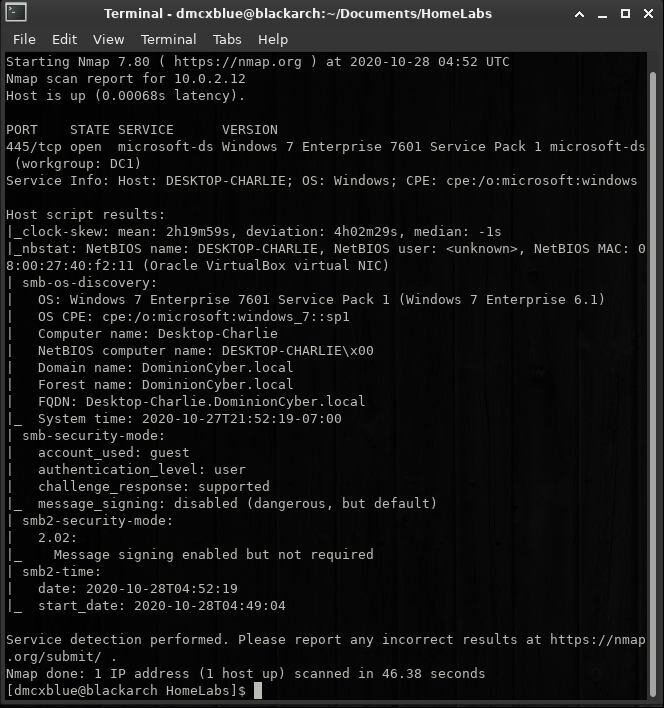664x708 pixels.
Task: Open the Tabs menu
Action: (227, 40)
